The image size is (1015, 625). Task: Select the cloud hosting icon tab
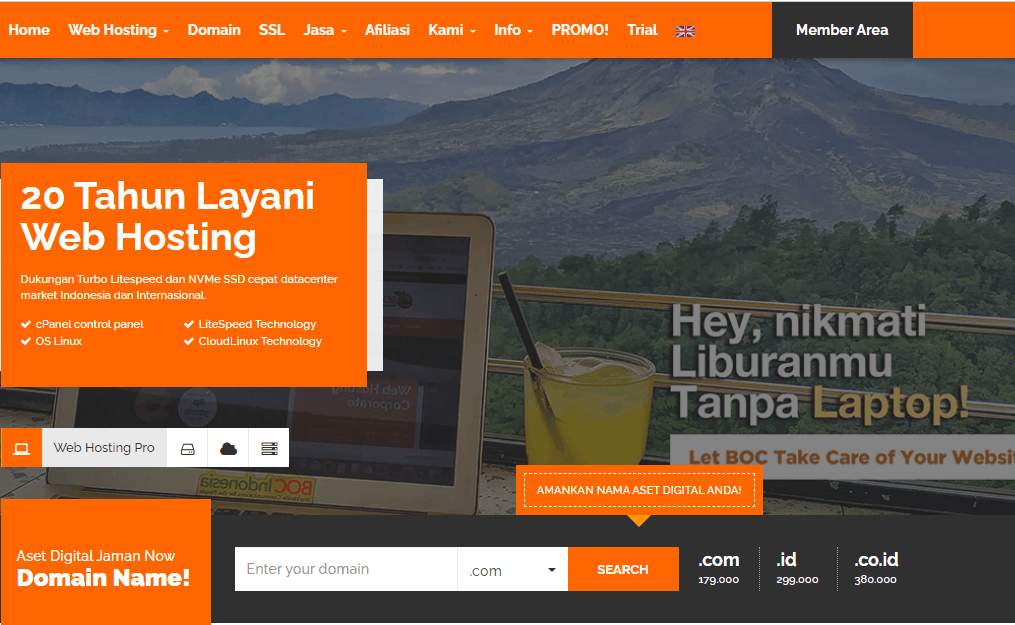tap(228, 448)
